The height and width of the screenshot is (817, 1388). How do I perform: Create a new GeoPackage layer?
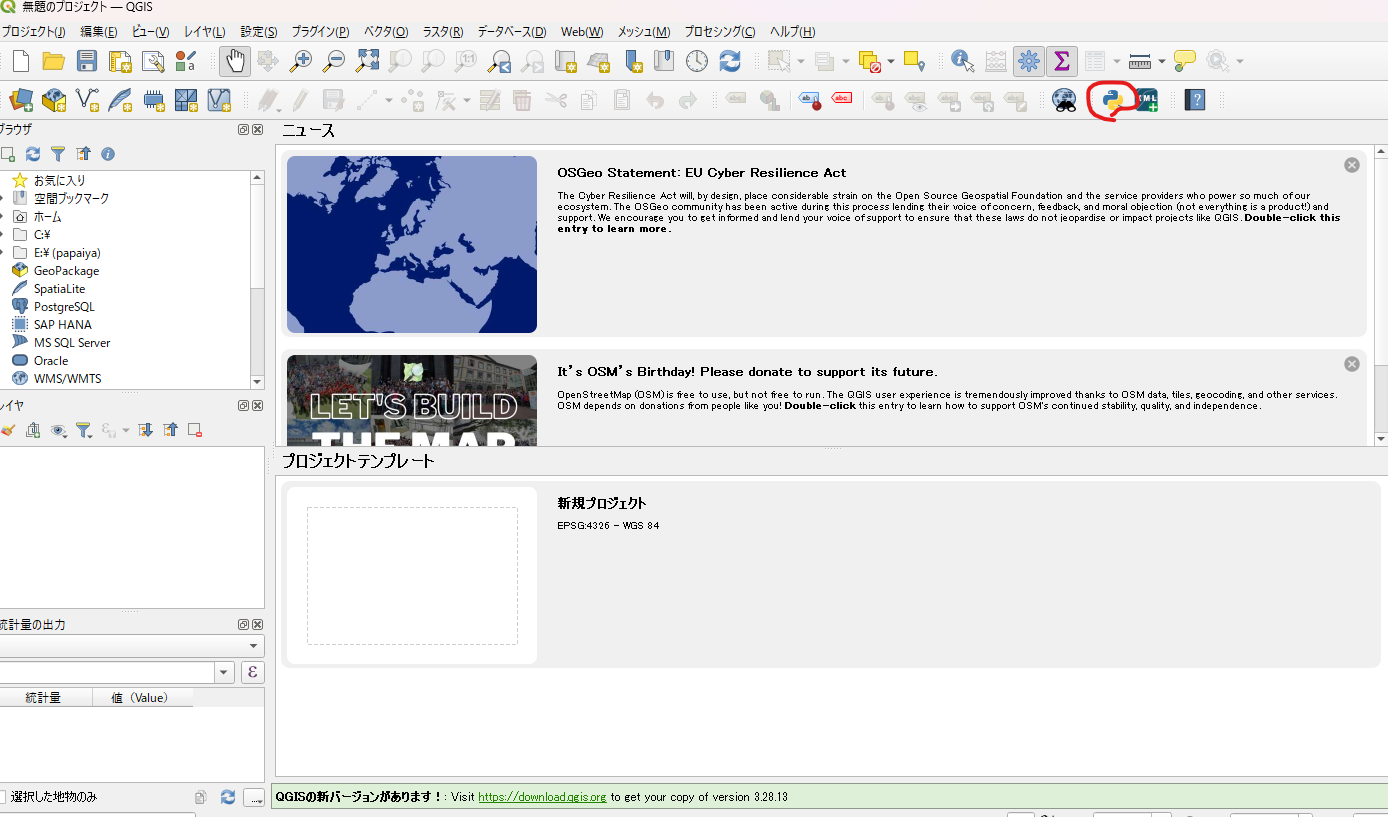[x=54, y=100]
